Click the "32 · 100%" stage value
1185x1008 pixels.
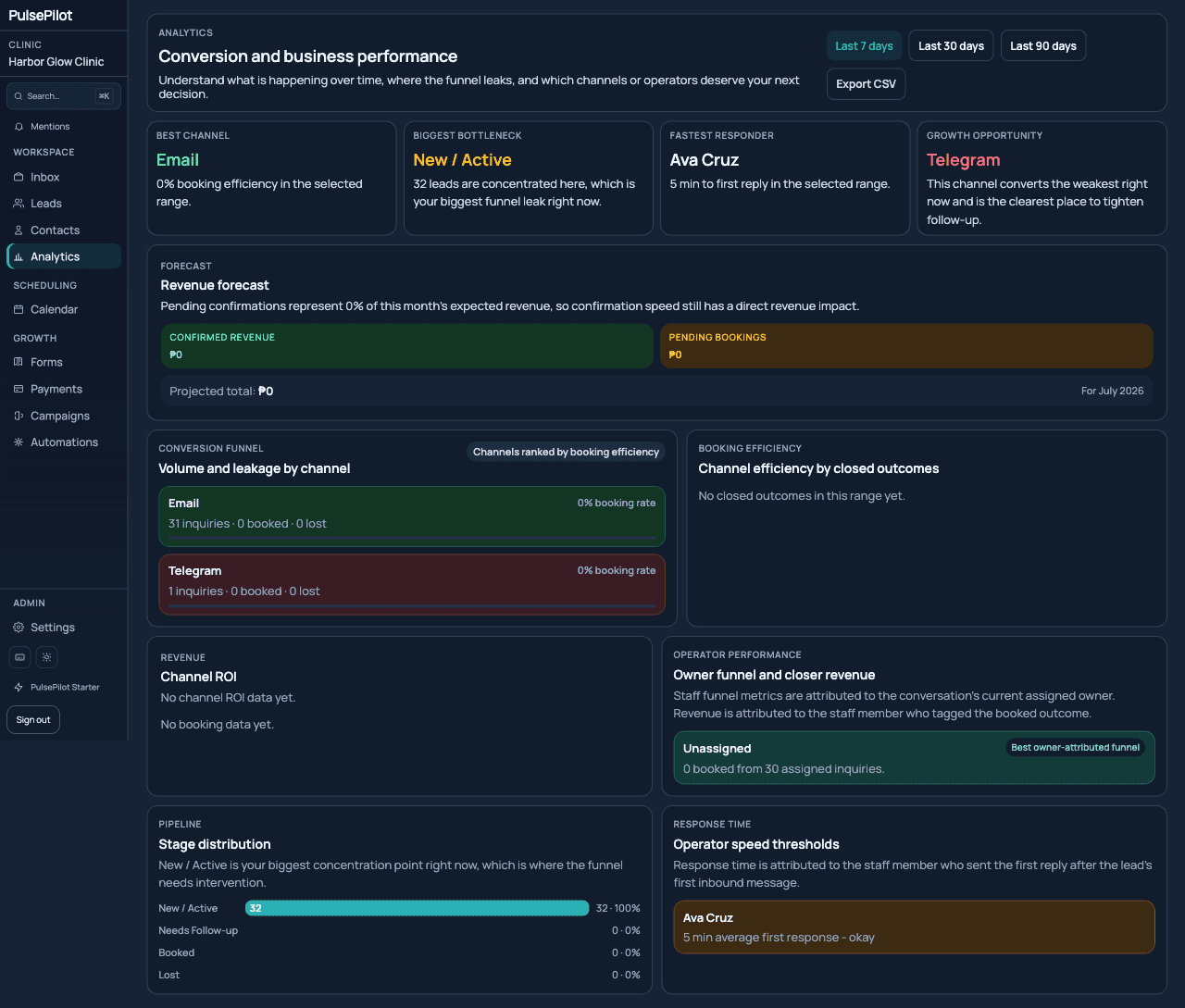pos(617,908)
